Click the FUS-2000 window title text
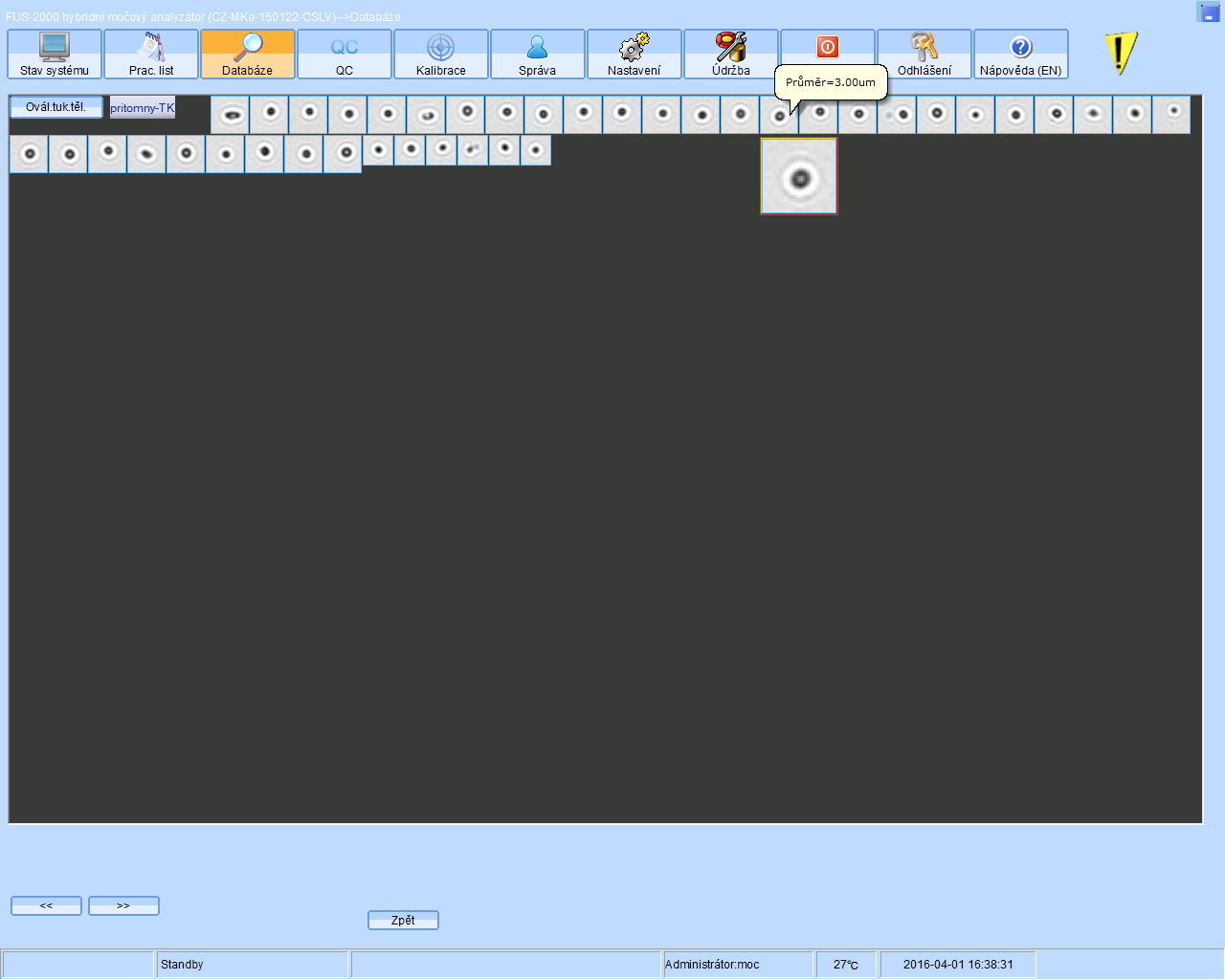 pos(203,17)
